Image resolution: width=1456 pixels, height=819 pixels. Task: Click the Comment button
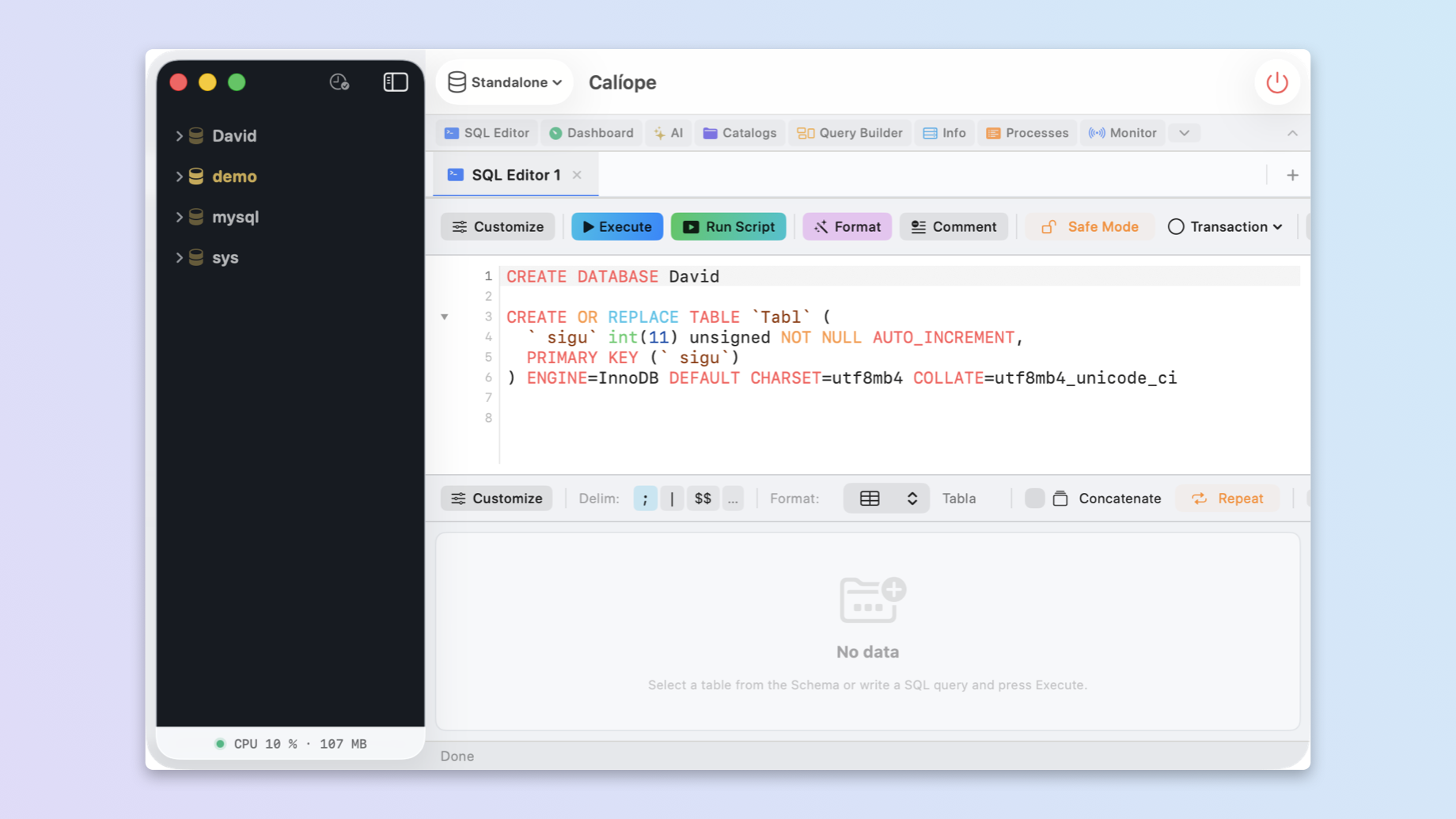click(x=954, y=227)
